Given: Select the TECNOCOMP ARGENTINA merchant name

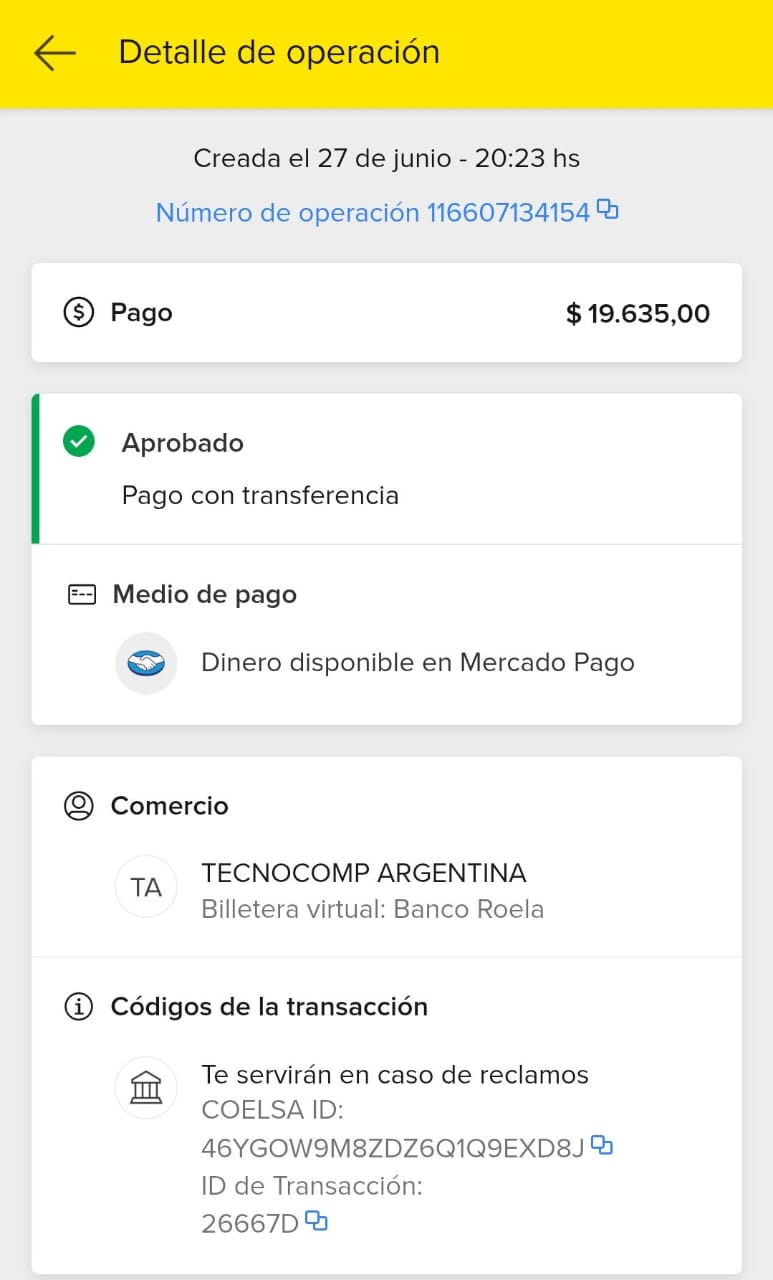Looking at the screenshot, I should 364,873.
